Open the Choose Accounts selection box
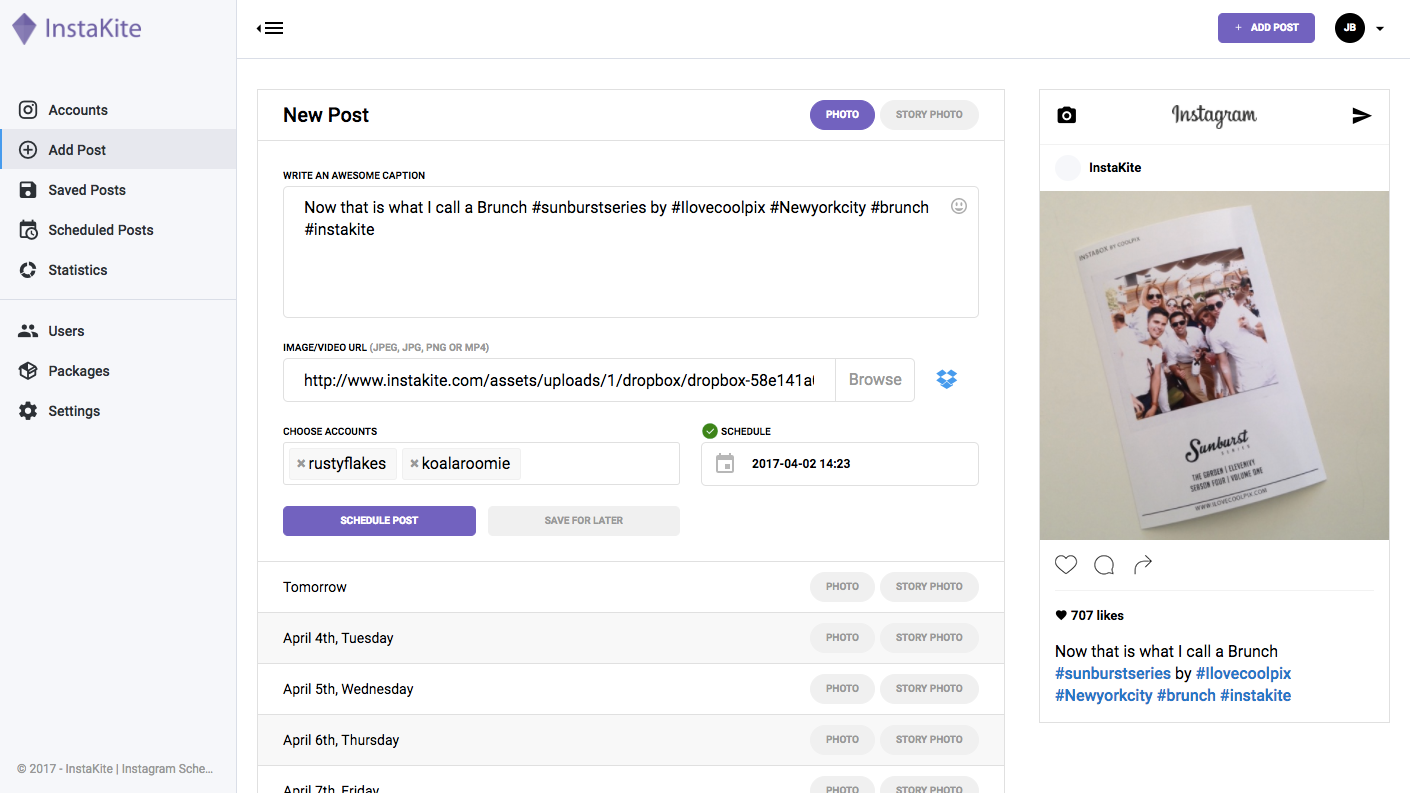 (481, 464)
